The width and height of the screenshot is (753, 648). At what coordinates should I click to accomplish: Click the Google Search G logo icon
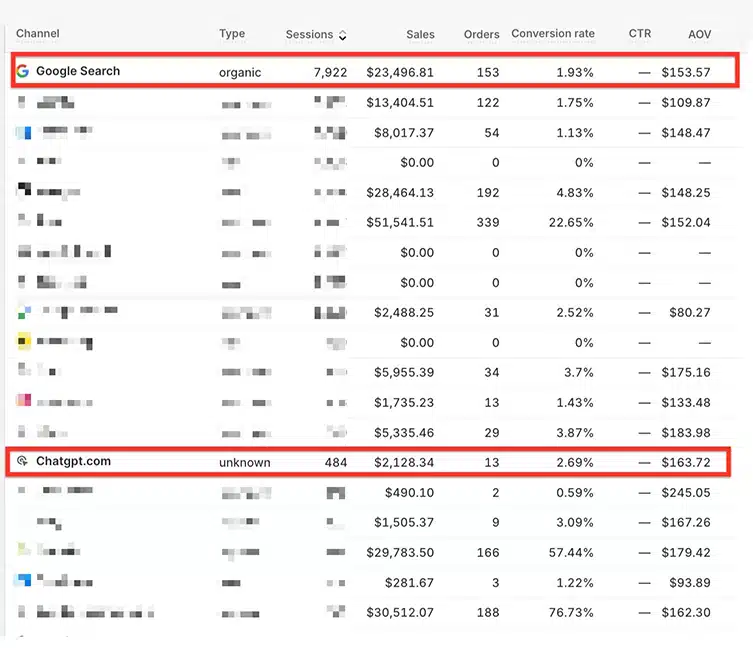point(23,72)
